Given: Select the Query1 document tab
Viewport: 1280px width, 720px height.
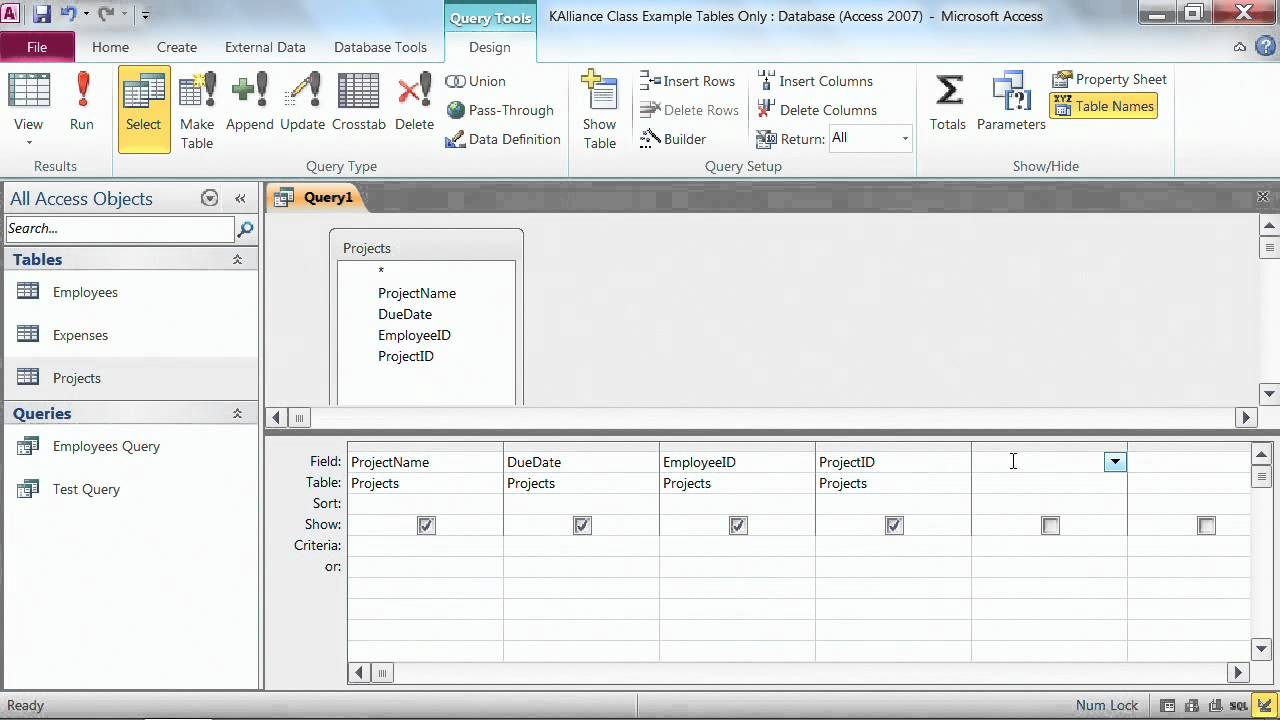Looking at the screenshot, I should point(316,197).
